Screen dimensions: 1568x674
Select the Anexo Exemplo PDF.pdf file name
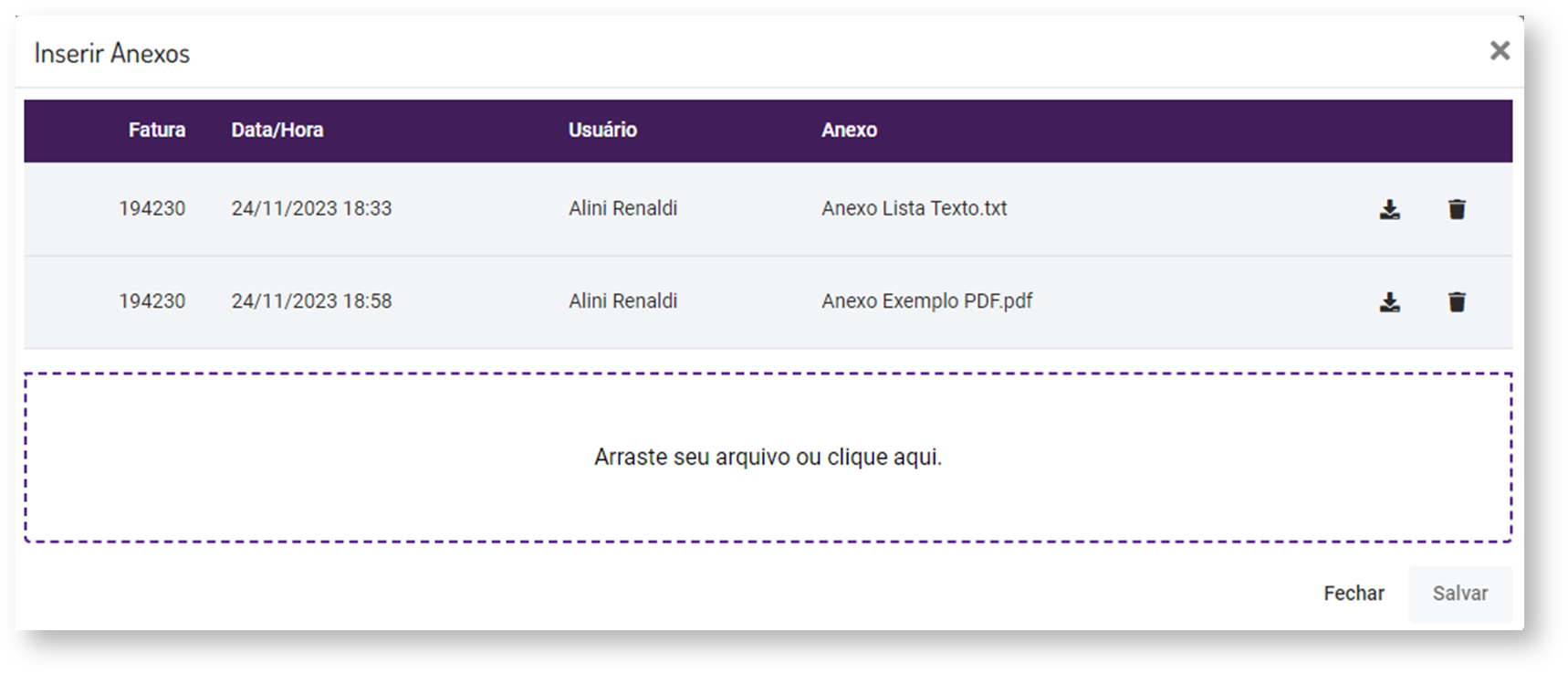pyautogui.click(x=926, y=301)
